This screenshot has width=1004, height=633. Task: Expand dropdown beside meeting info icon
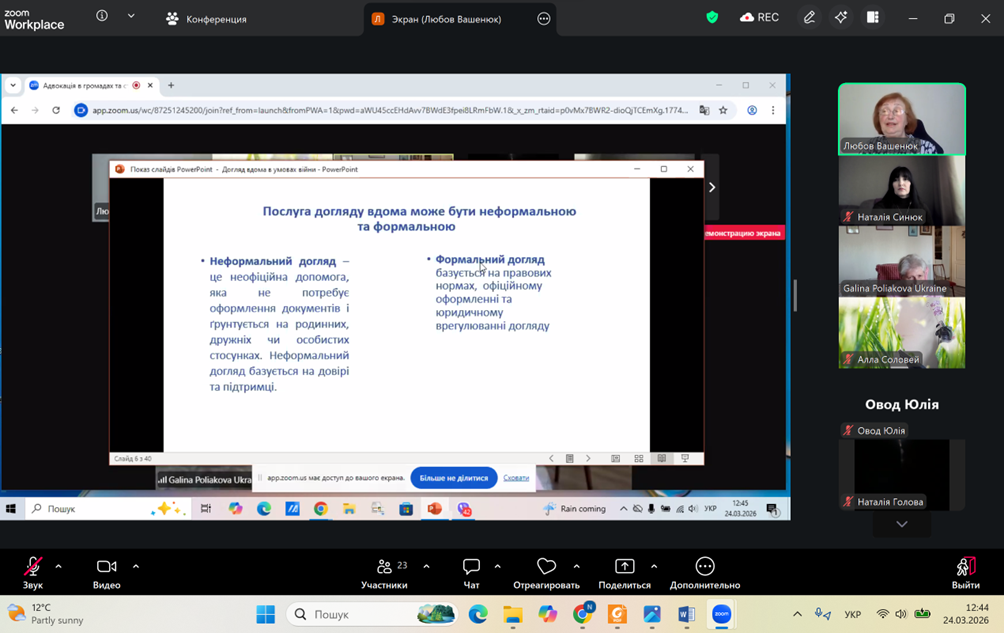(x=131, y=17)
